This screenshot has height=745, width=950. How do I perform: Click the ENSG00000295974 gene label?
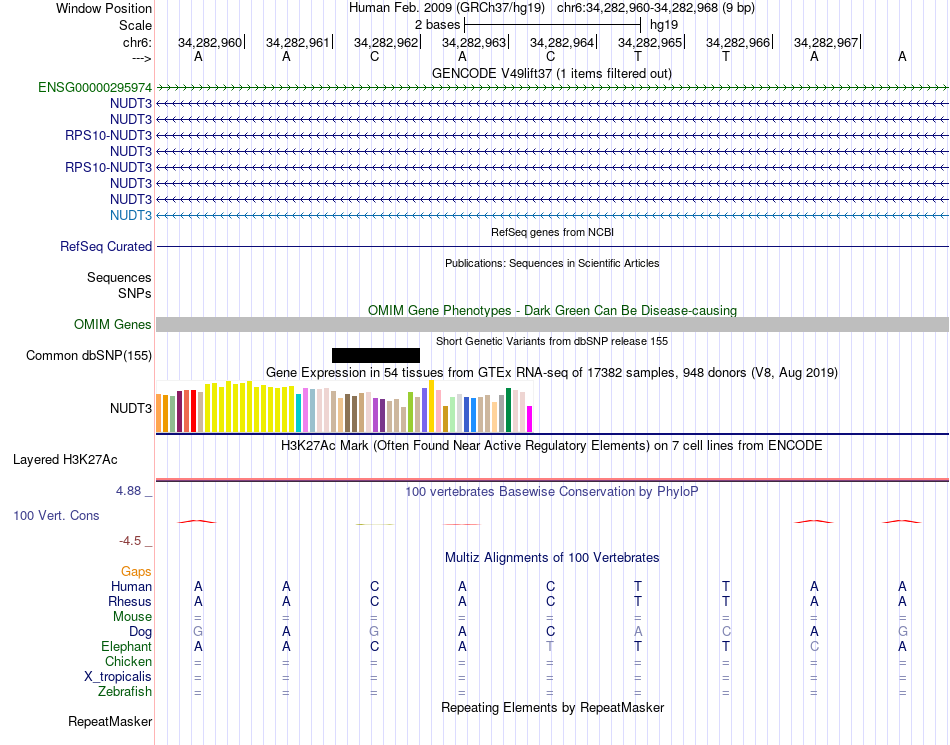[x=95, y=87]
